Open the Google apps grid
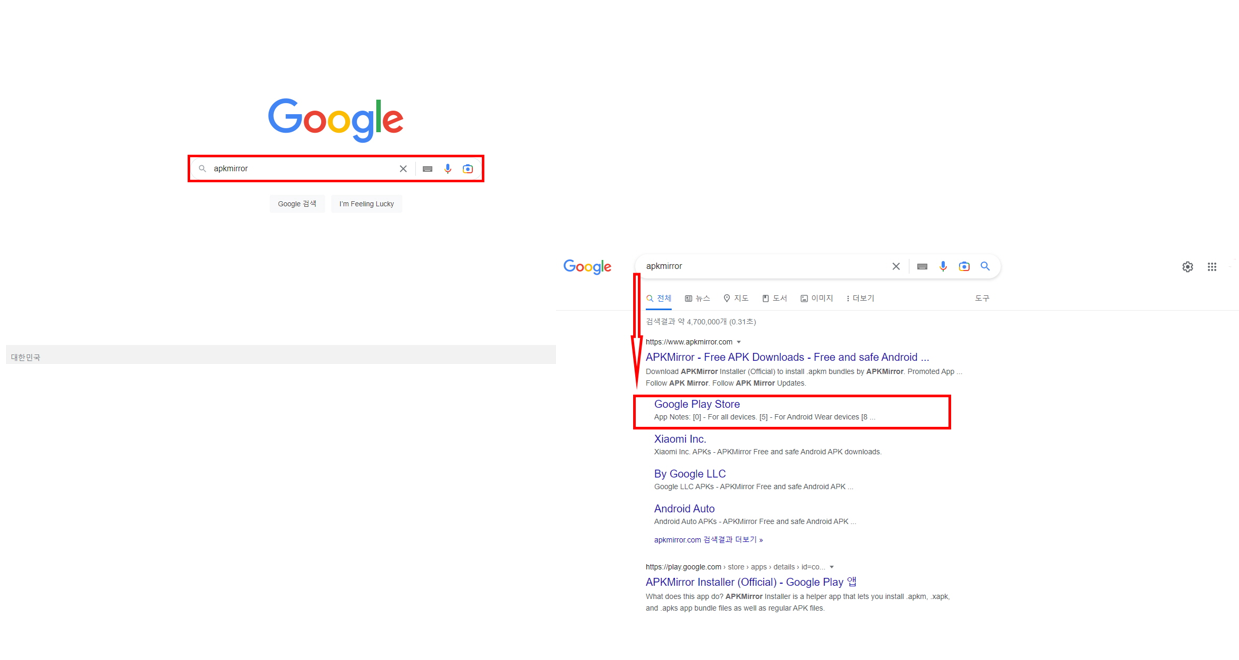This screenshot has width=1239, height=660. (x=1212, y=267)
